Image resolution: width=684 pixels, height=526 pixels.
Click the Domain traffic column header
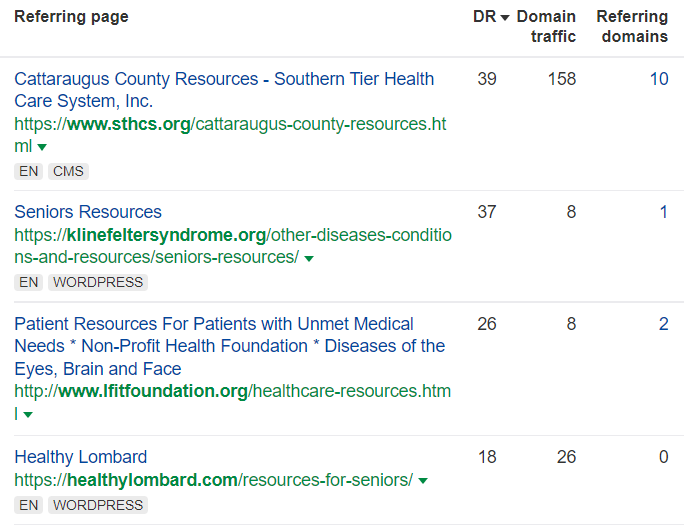tap(546, 27)
